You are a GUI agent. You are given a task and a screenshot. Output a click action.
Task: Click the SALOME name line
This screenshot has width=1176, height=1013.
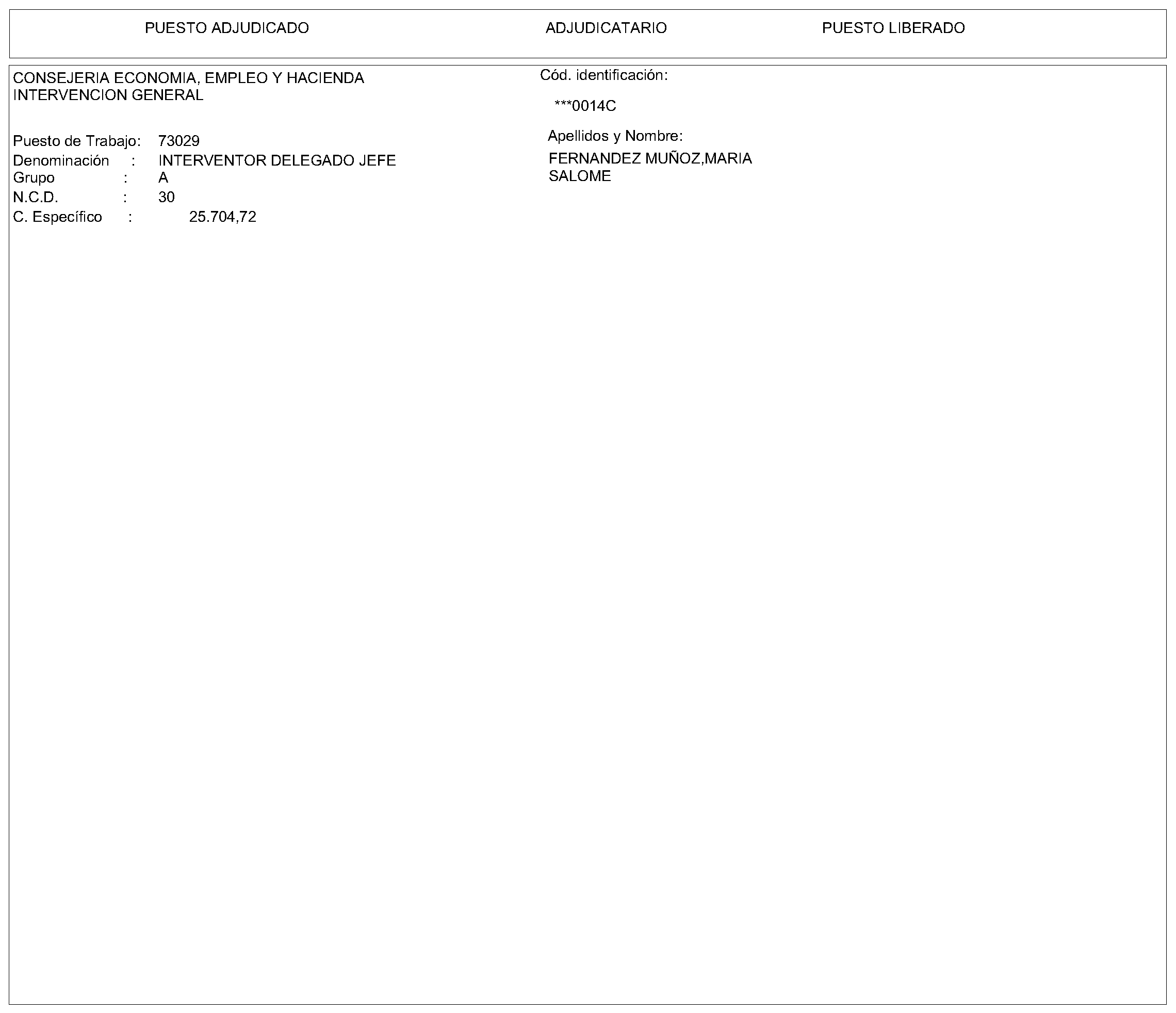coord(579,176)
